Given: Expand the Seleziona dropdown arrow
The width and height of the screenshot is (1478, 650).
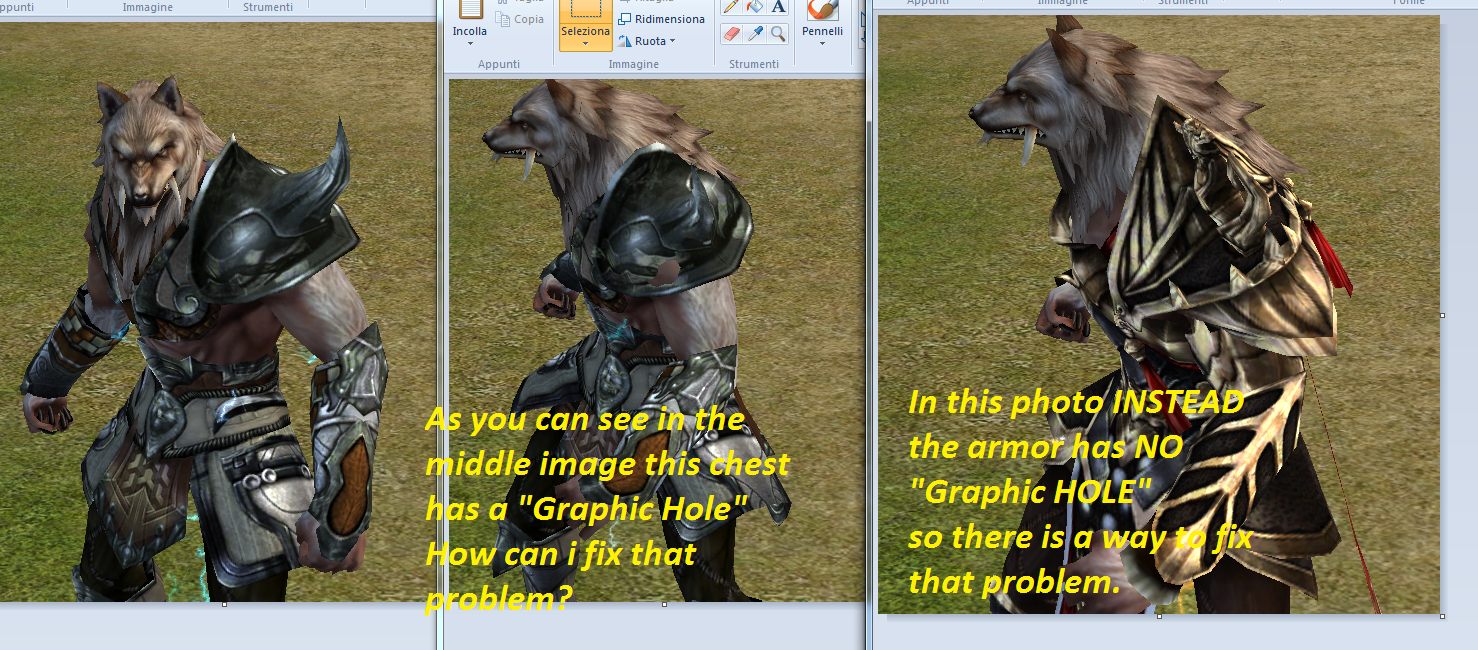Looking at the screenshot, I should pos(585,43).
